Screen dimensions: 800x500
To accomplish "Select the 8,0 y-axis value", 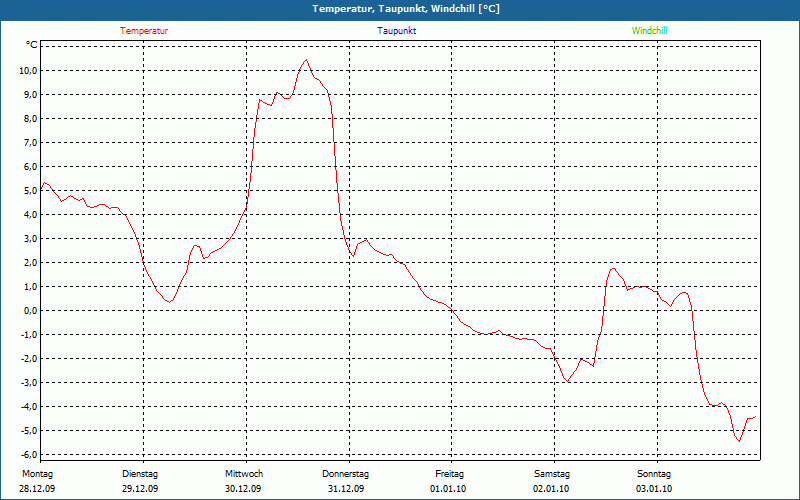I will pos(30,118).
